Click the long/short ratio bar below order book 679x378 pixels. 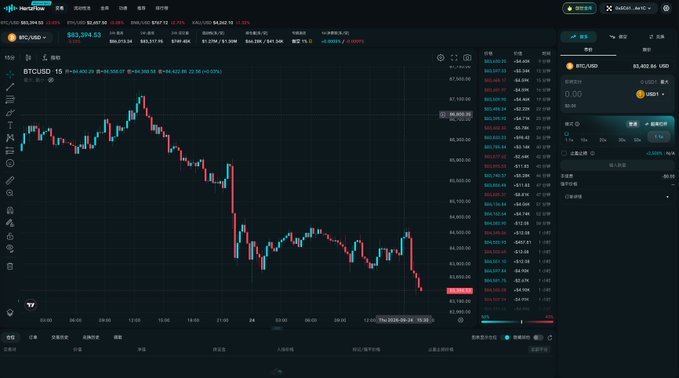point(517,322)
